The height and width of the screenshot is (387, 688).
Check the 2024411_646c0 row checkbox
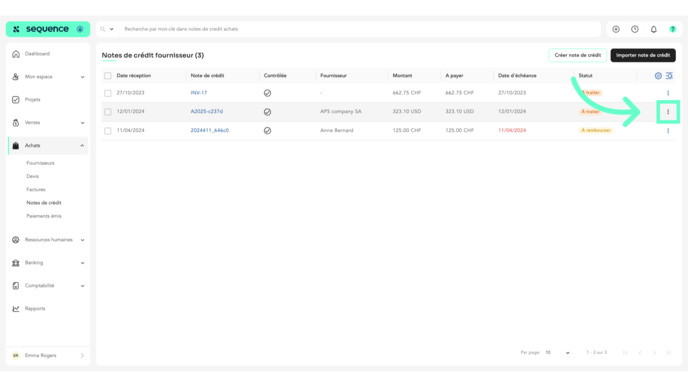coord(108,131)
